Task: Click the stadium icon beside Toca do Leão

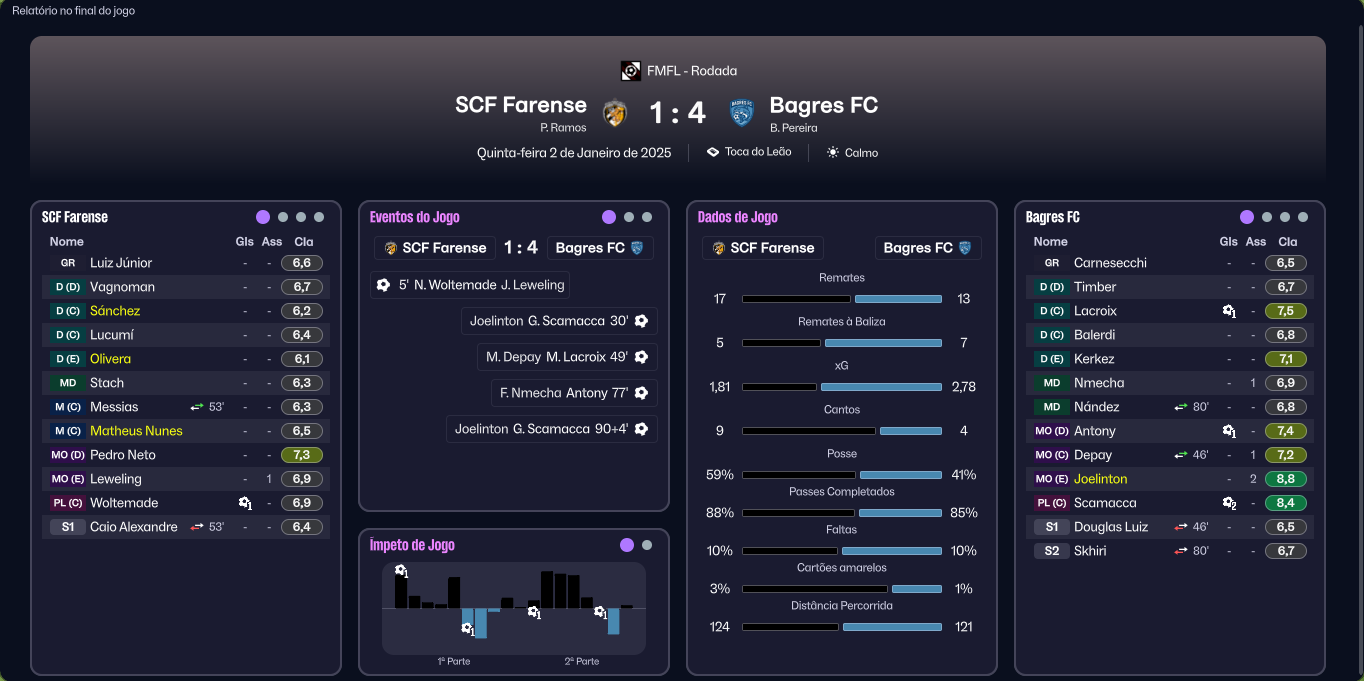Action: click(713, 153)
